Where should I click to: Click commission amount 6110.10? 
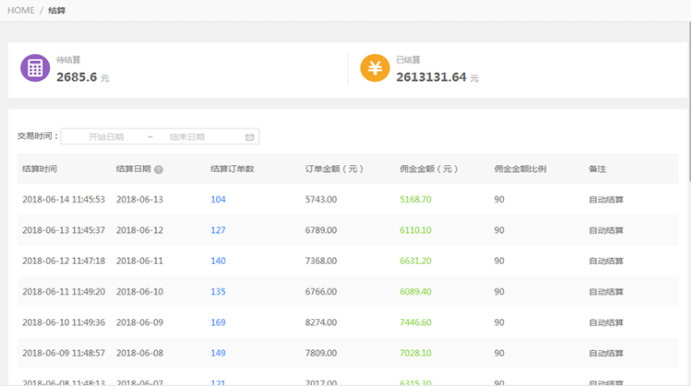[416, 230]
